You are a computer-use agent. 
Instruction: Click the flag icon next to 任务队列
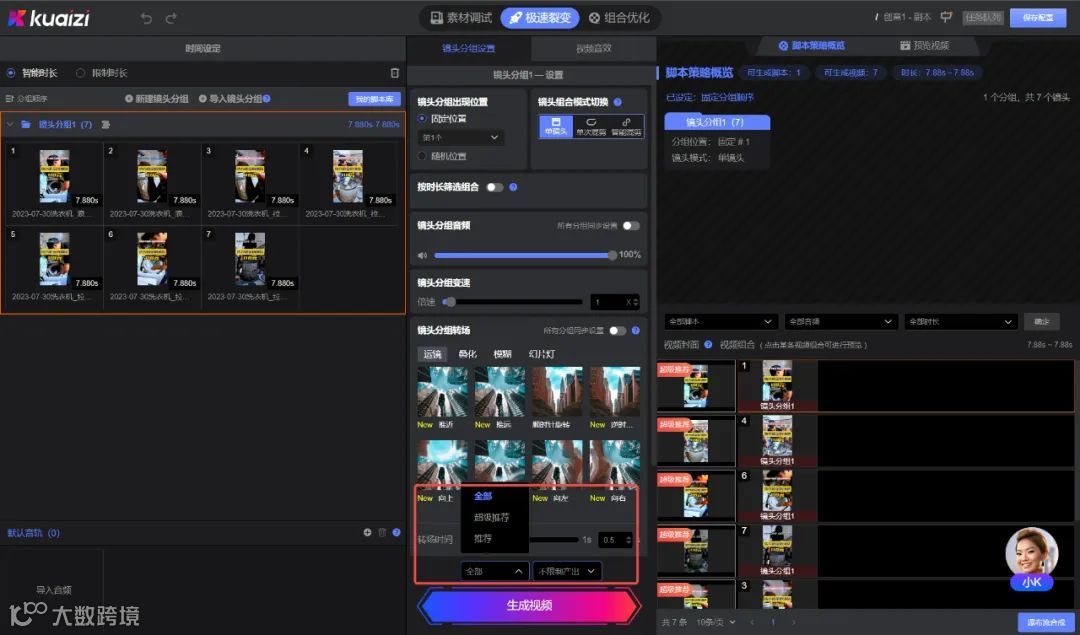click(x=946, y=17)
